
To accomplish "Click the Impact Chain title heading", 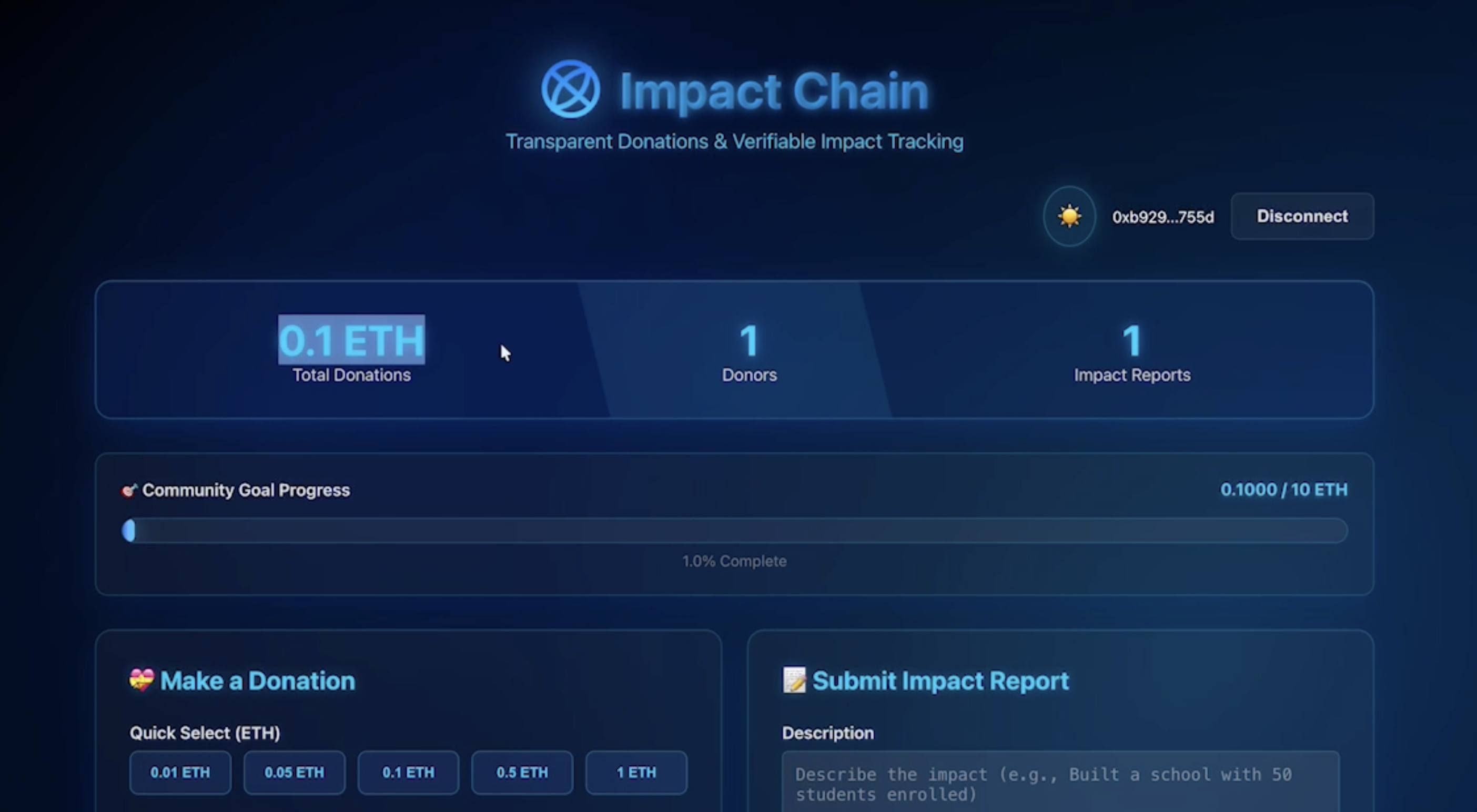I will click(x=774, y=90).
